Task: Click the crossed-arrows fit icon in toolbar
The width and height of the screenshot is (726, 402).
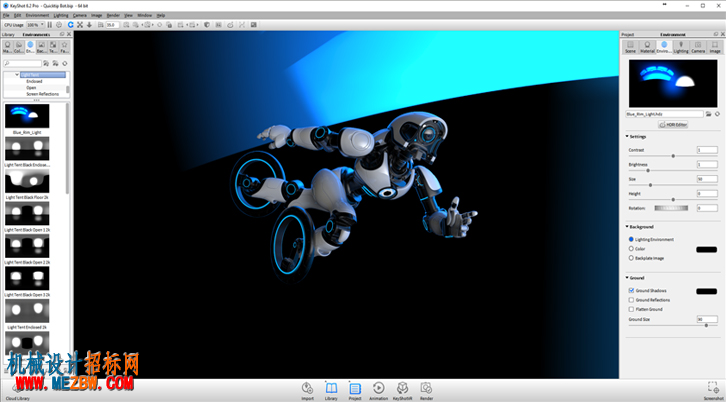Action: (x=80, y=25)
